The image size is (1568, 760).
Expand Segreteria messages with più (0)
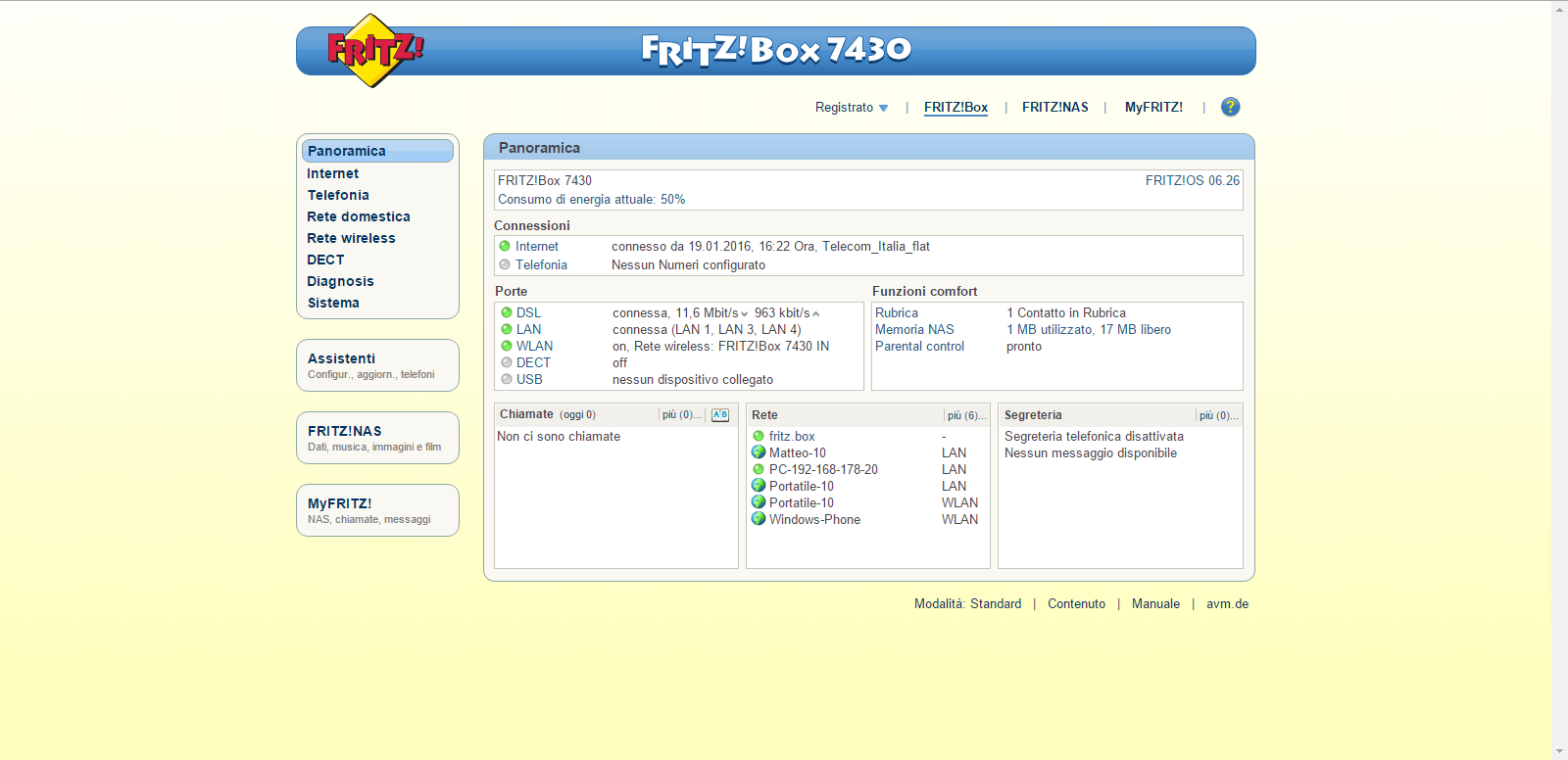coord(1218,415)
